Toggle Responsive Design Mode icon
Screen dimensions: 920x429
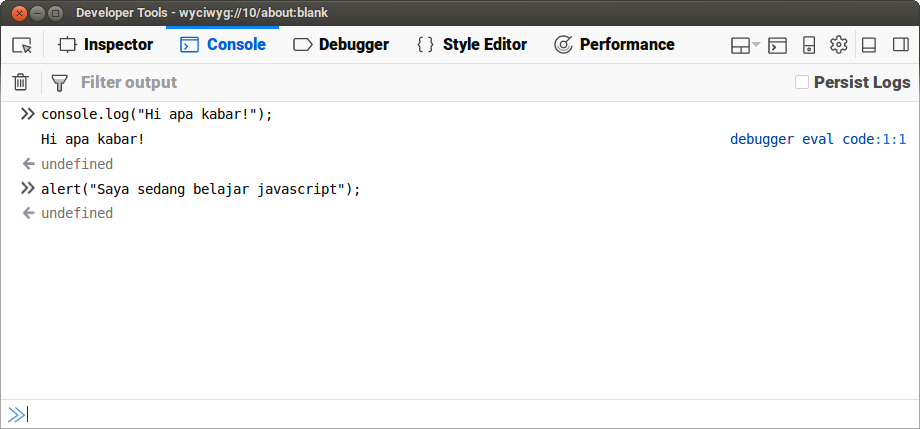click(809, 45)
